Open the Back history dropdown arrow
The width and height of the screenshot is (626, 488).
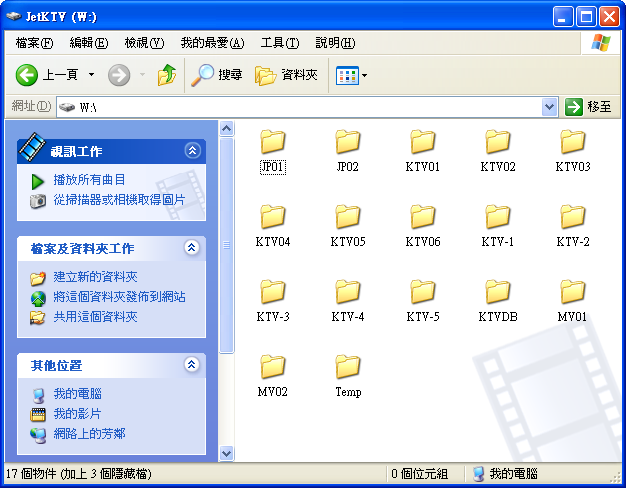click(91, 75)
